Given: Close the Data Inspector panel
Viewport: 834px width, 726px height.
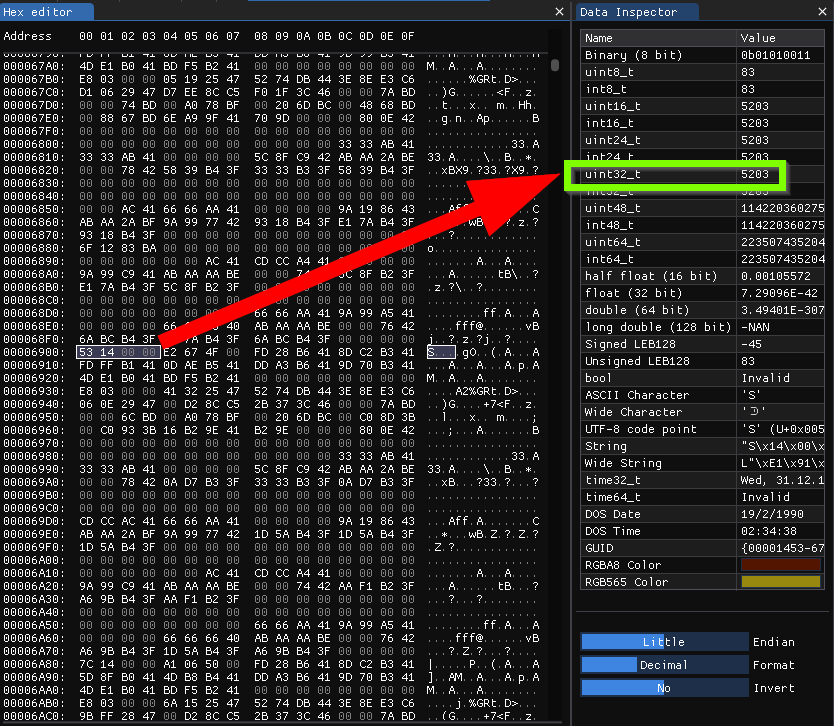Looking at the screenshot, I should click(x=820, y=12).
